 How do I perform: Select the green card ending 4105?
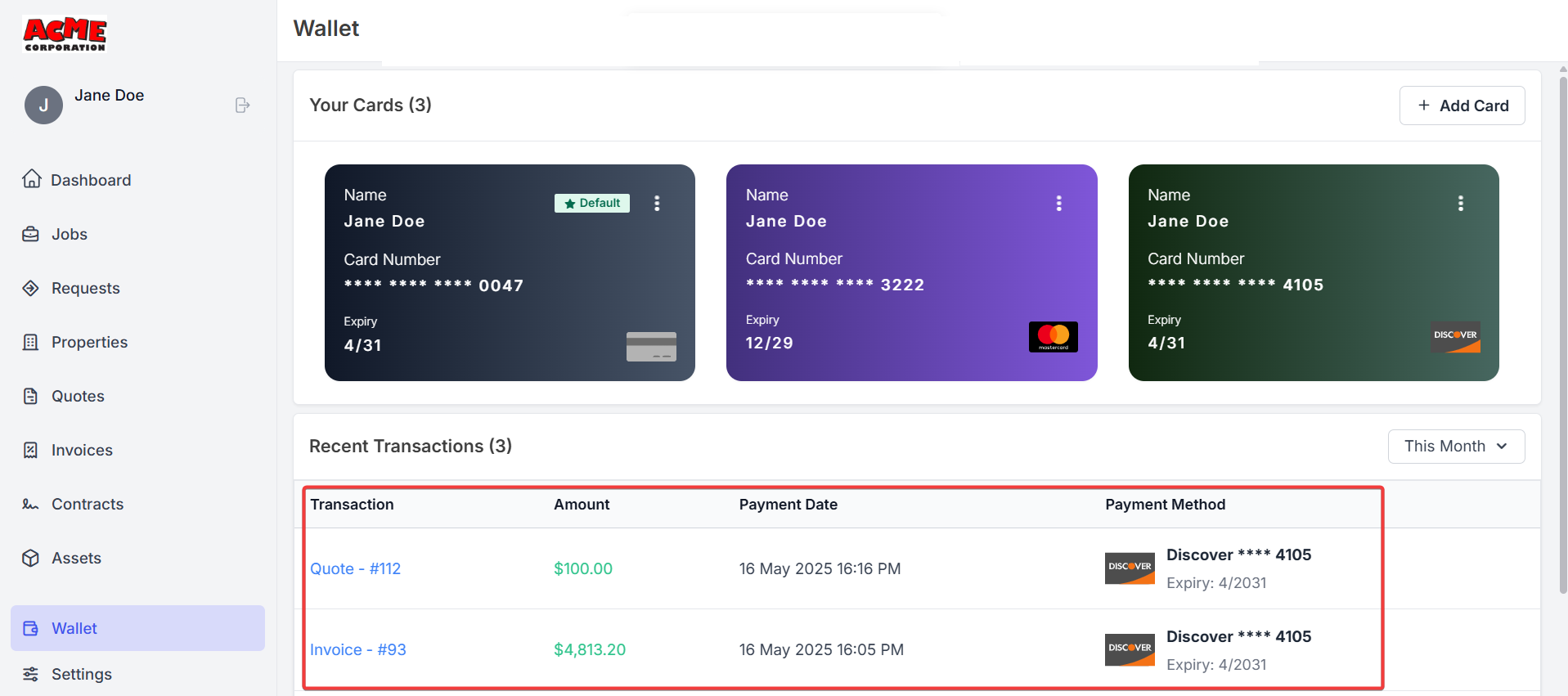coord(1314,272)
